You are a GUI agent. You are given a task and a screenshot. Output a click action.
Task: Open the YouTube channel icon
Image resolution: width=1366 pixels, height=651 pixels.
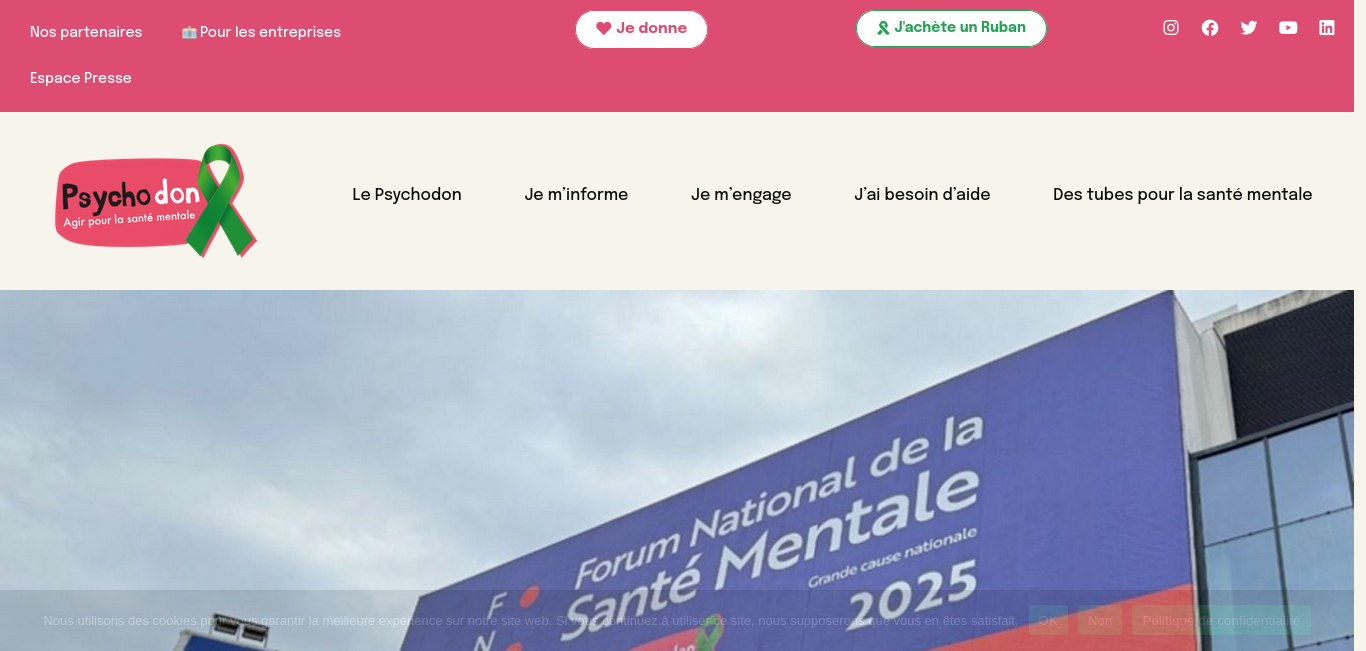tap(1288, 28)
